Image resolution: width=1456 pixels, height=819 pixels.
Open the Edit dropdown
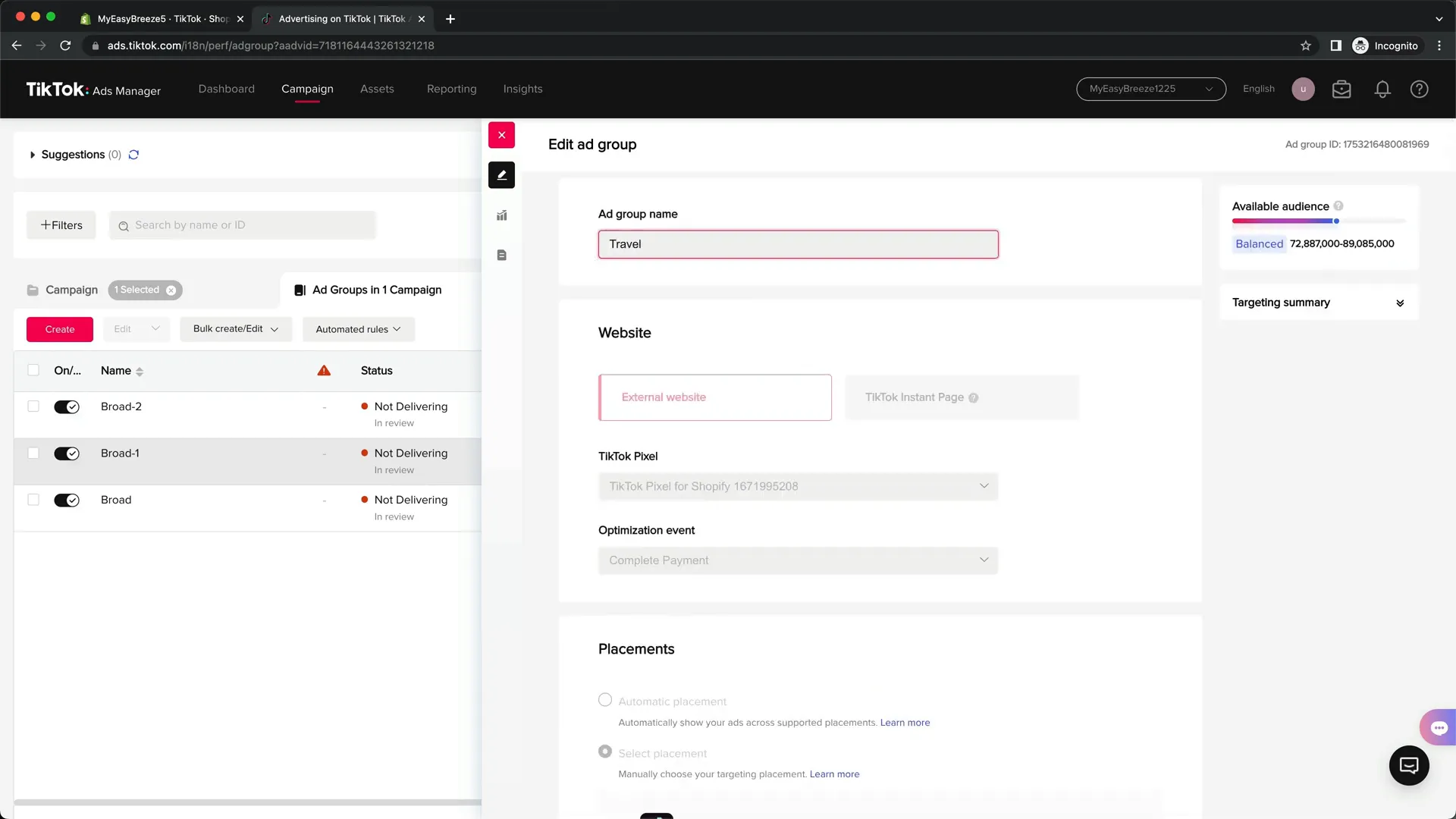[x=136, y=329]
